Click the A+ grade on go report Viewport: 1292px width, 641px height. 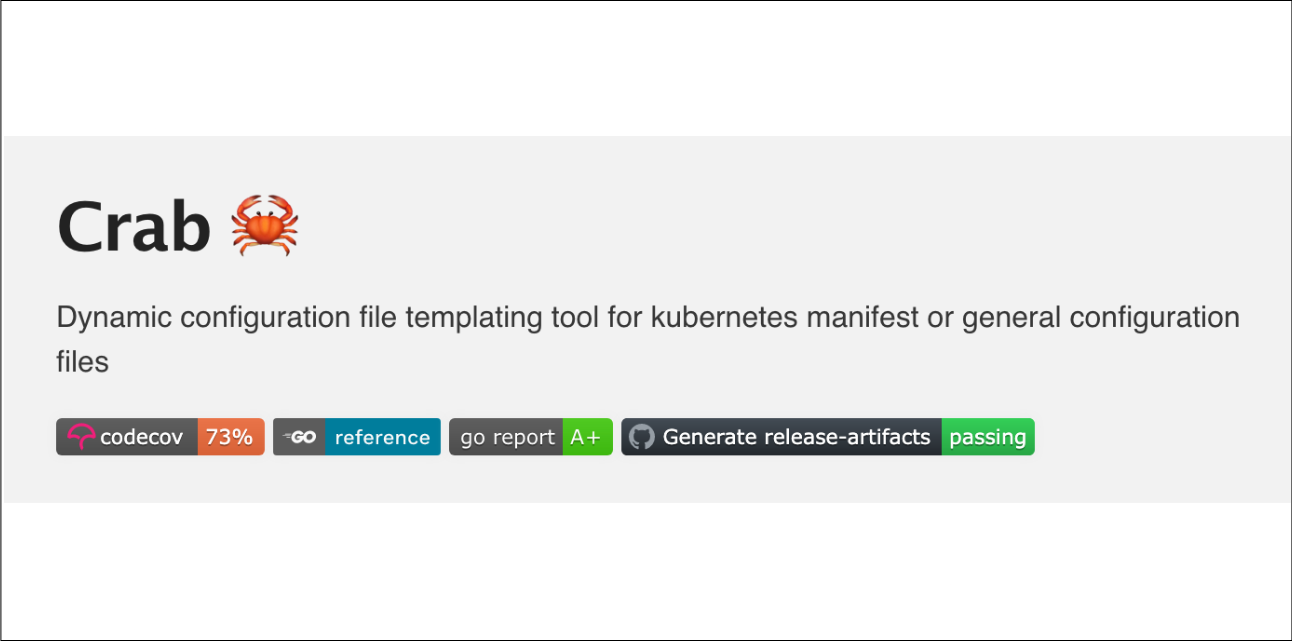coord(586,437)
